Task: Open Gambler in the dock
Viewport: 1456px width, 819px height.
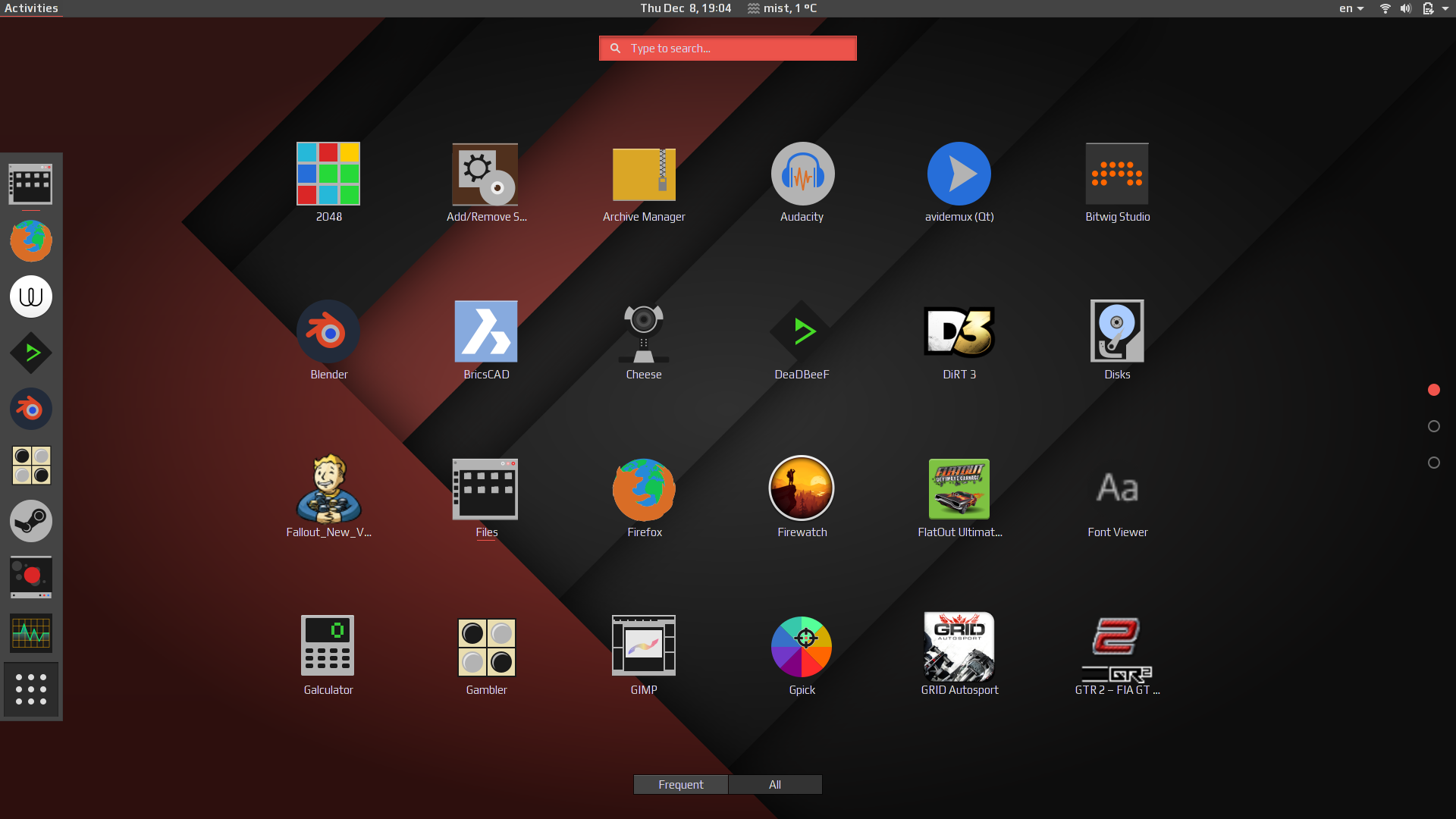Action: [x=31, y=465]
